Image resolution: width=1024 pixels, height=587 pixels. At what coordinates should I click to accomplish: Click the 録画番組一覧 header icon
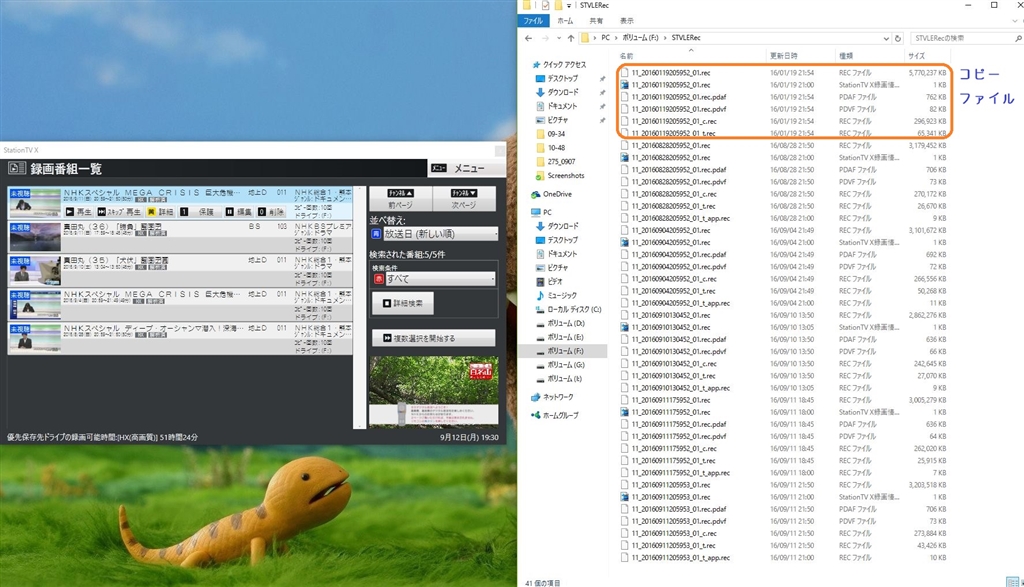click(x=16, y=168)
